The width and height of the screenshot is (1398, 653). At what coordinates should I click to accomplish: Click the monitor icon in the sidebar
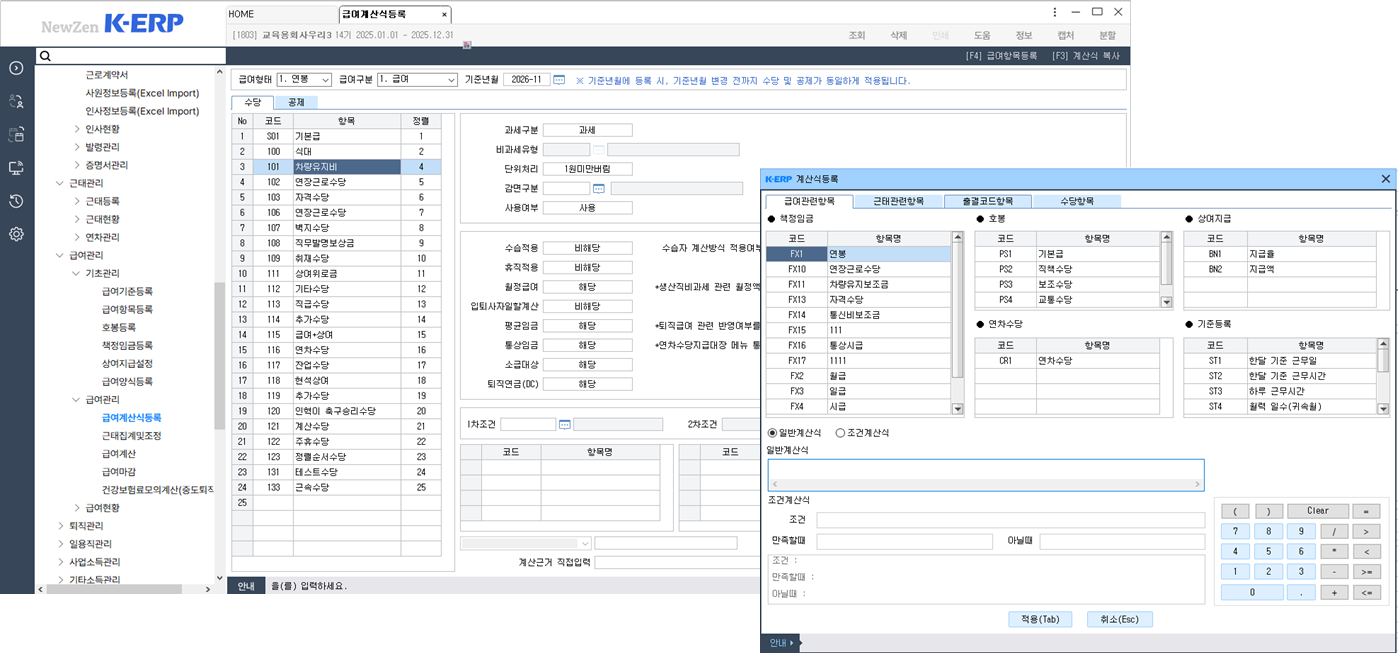pos(16,168)
